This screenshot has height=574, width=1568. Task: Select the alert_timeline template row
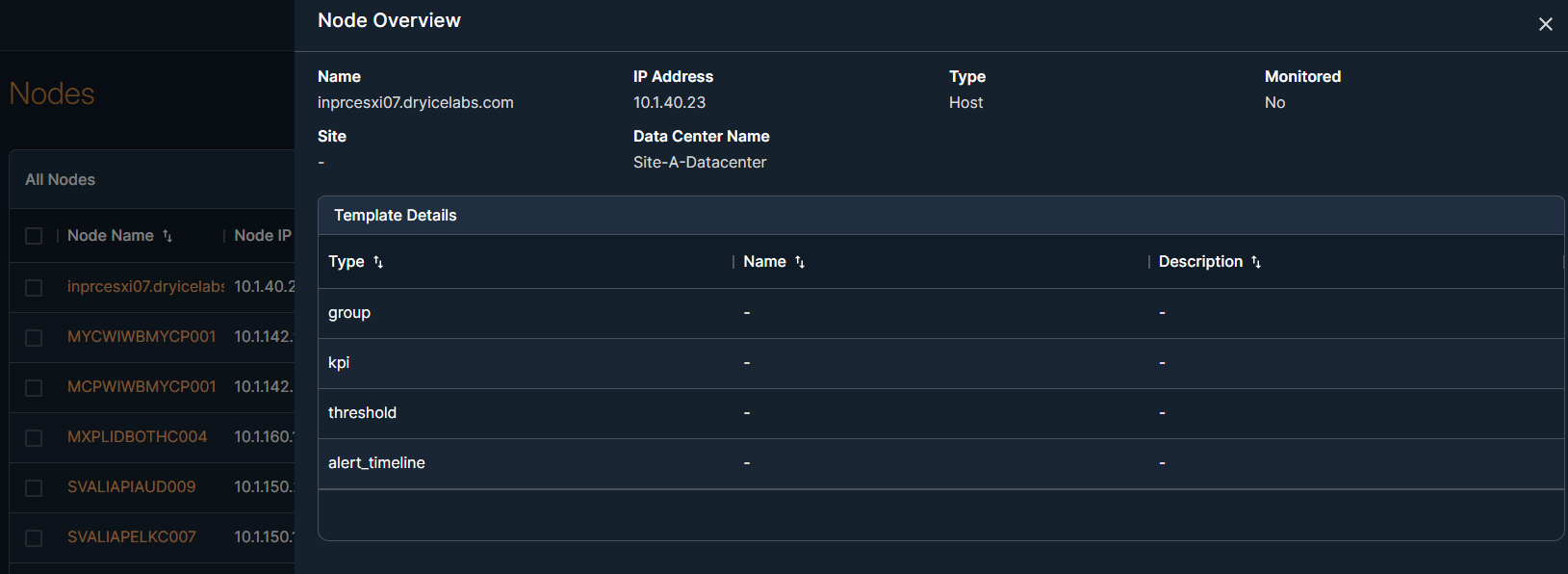click(x=376, y=463)
